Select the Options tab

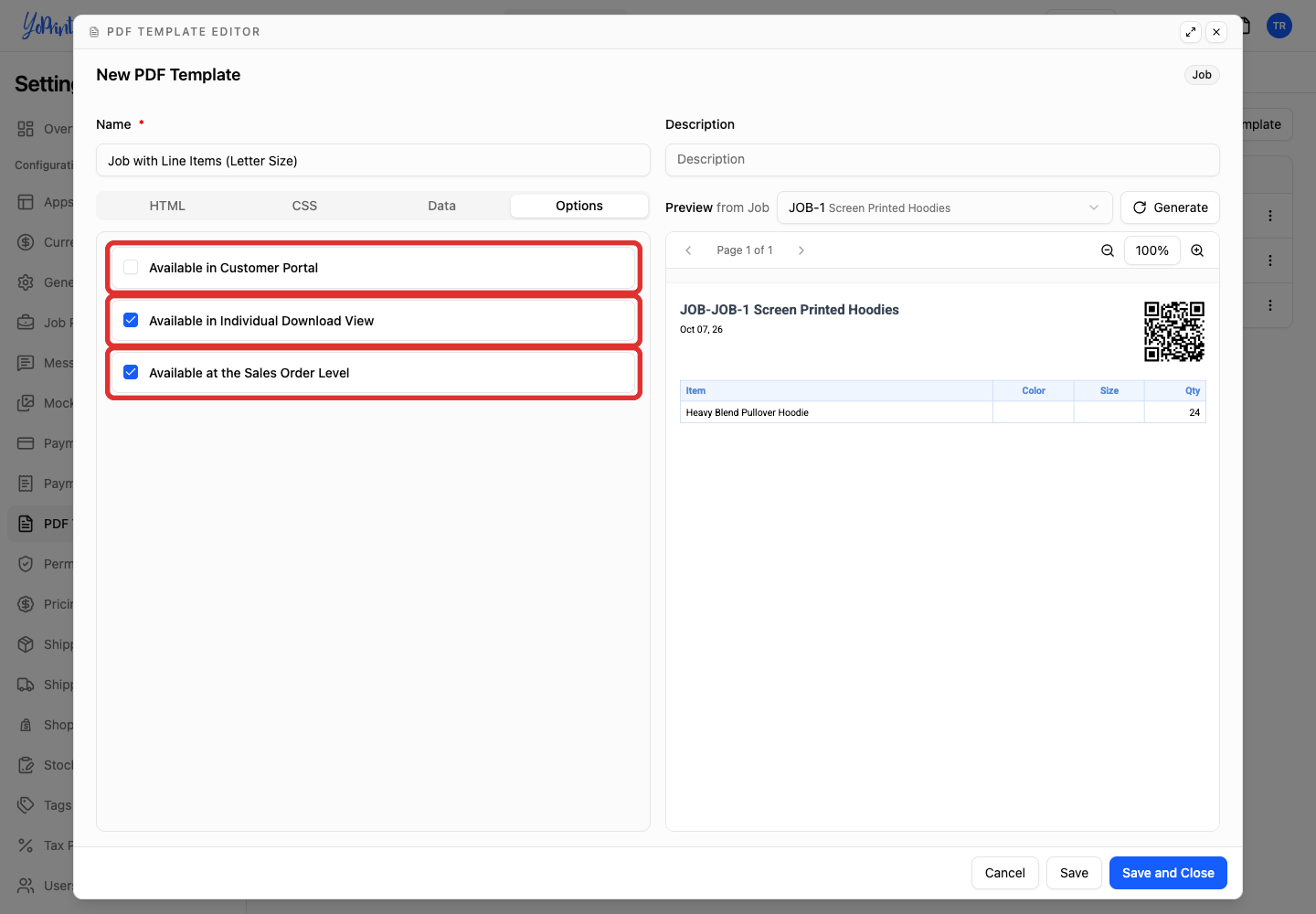[x=579, y=206]
